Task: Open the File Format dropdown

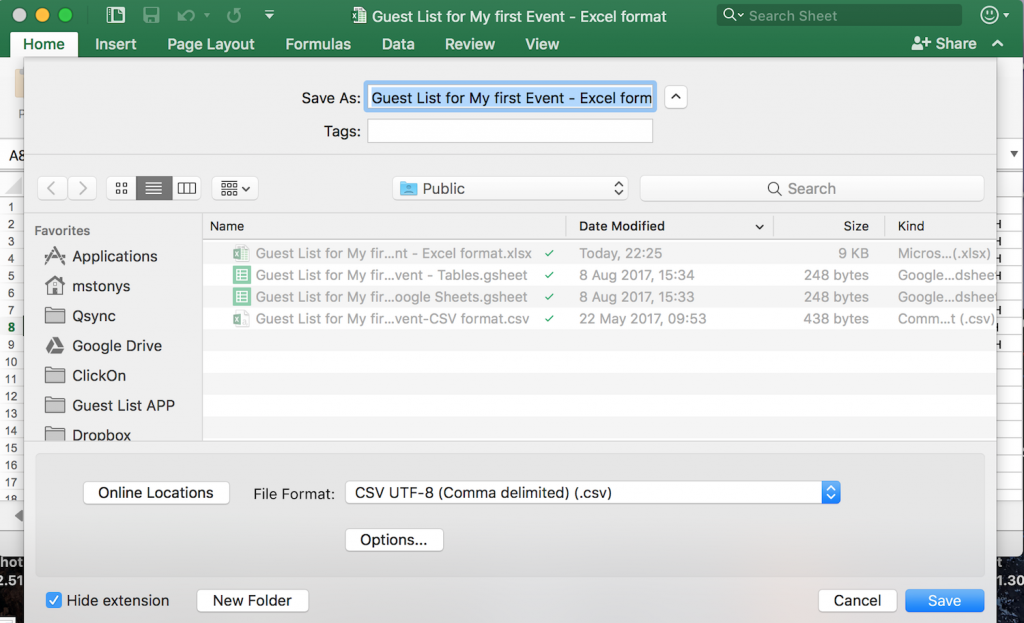Action: click(x=592, y=492)
